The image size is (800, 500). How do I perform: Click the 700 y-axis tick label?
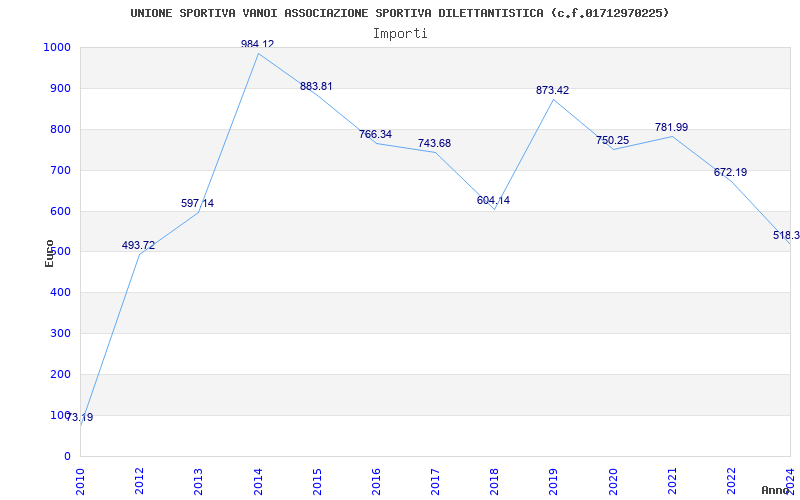tap(60, 170)
